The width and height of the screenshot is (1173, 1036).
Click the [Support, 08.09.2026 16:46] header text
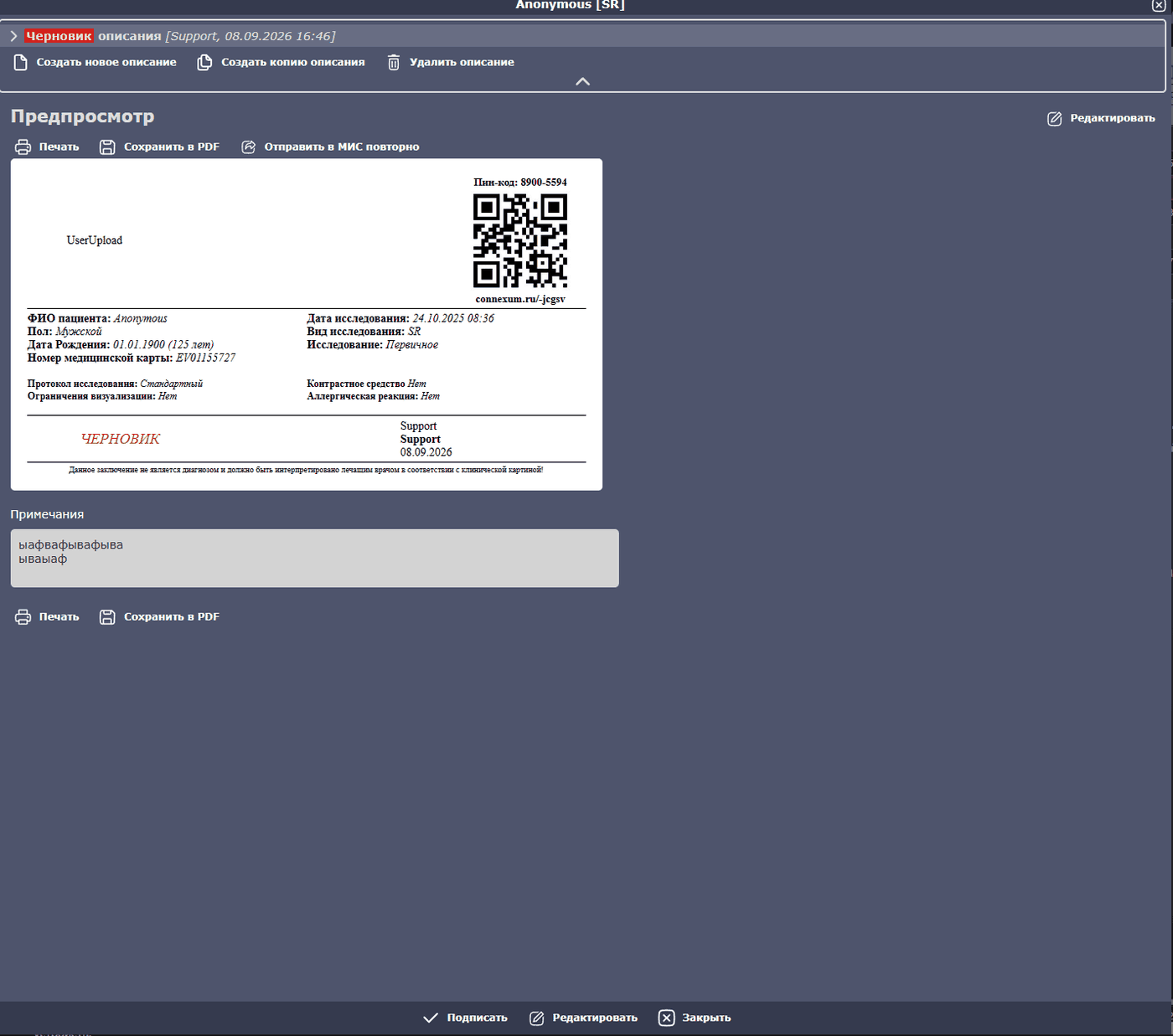point(251,36)
